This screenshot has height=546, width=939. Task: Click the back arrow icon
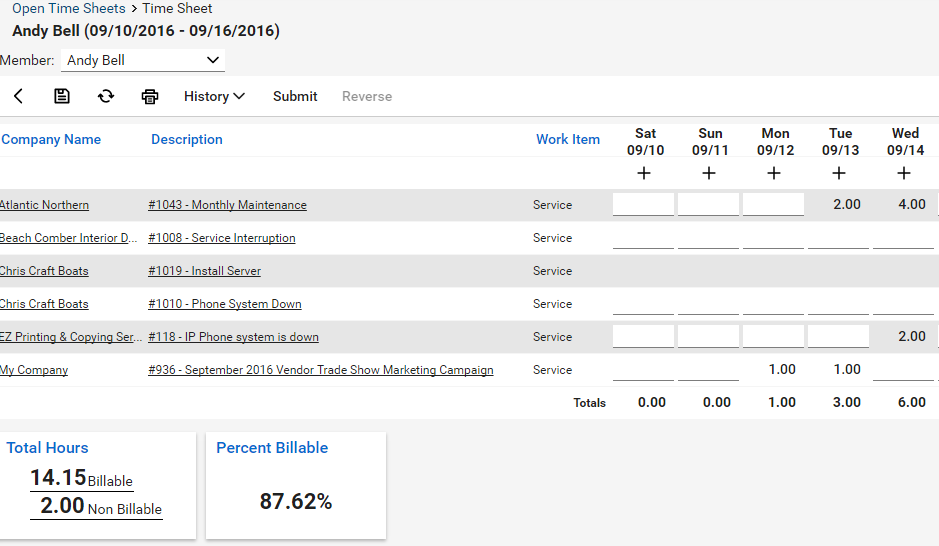[19, 97]
